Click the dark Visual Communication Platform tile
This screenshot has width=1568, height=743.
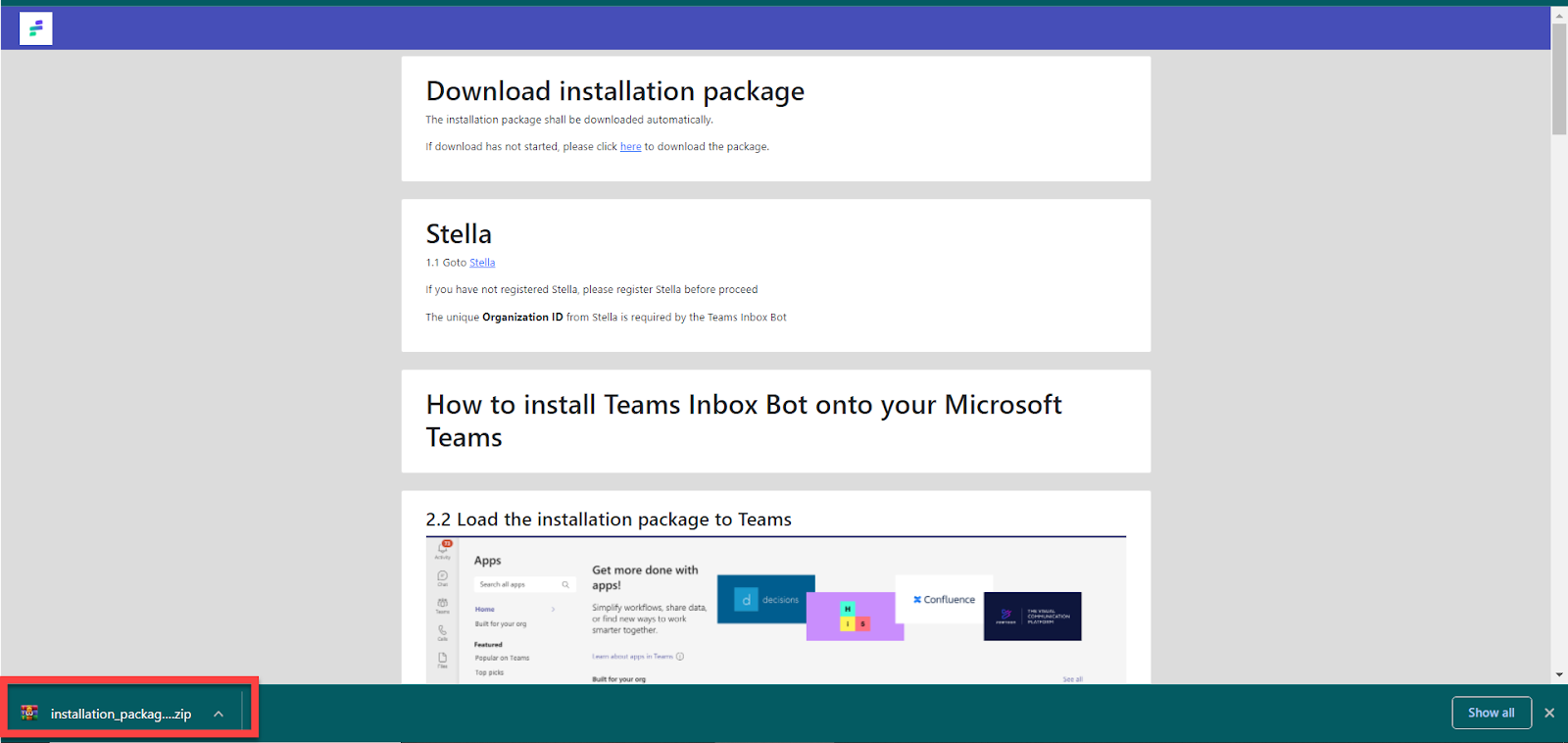coord(1032,617)
